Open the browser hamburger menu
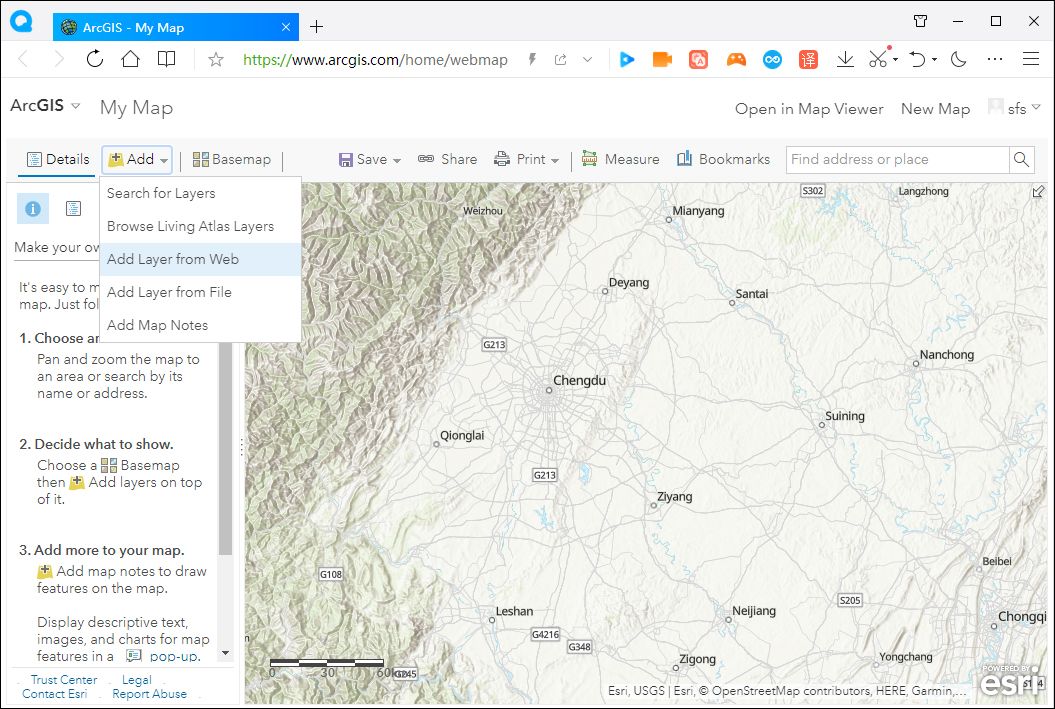This screenshot has height=709, width=1055. coord(1031,59)
